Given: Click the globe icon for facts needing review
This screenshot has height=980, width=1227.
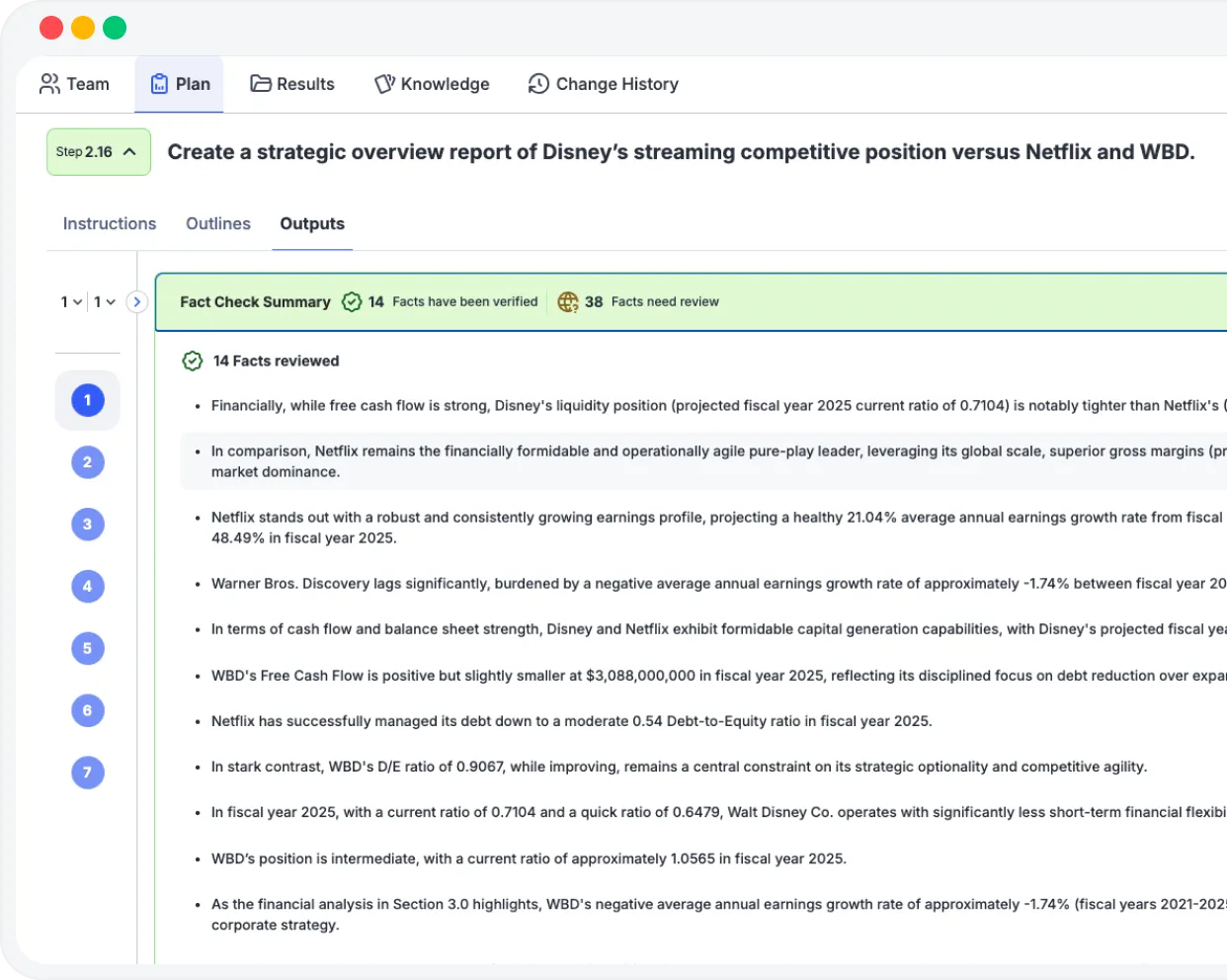Looking at the screenshot, I should click(x=568, y=302).
